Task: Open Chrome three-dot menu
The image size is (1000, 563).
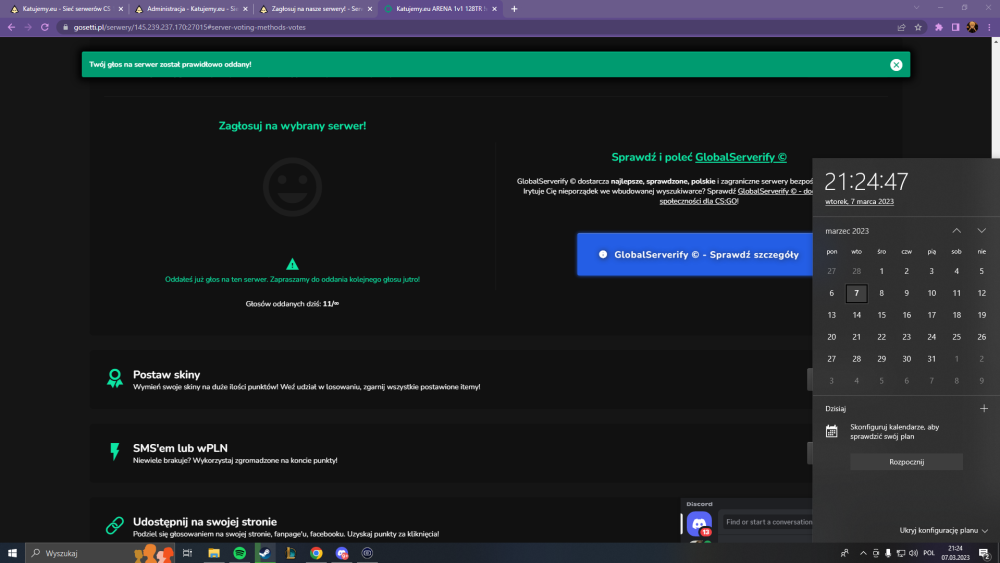Action: (989, 27)
